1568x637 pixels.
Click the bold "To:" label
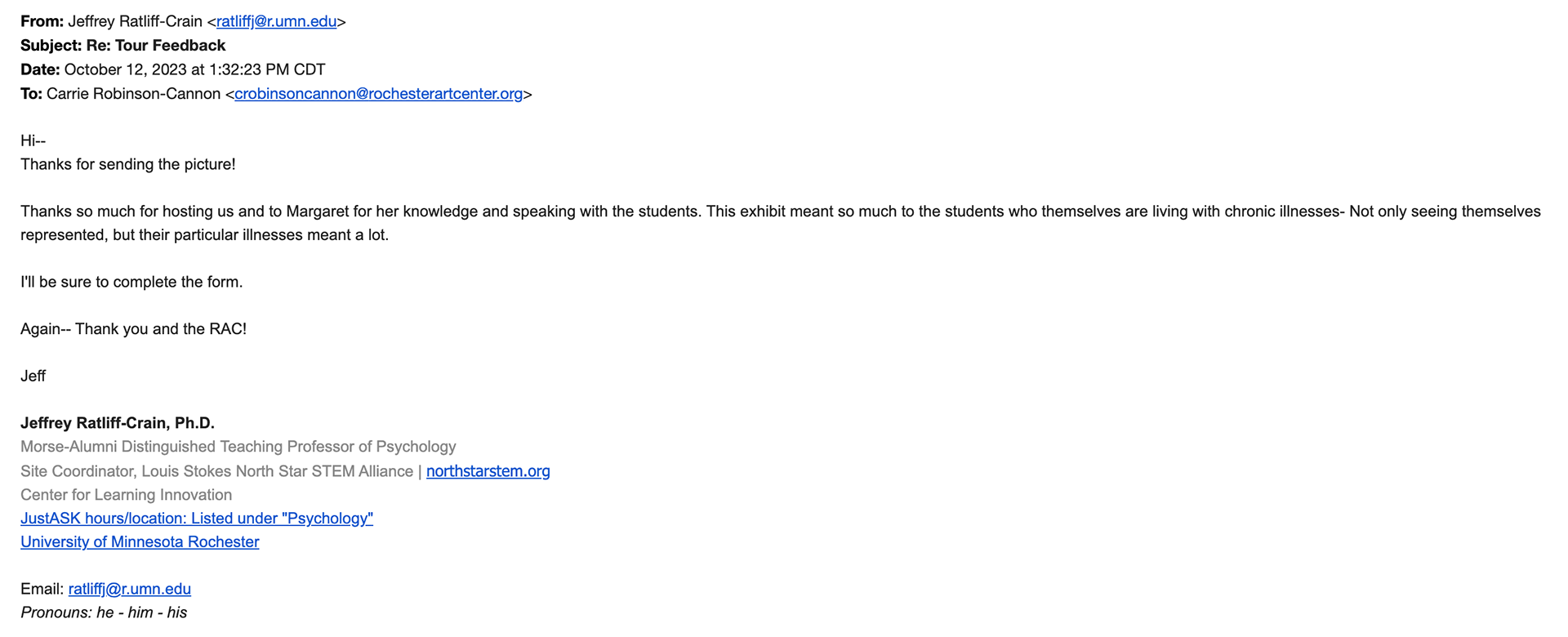[31, 94]
